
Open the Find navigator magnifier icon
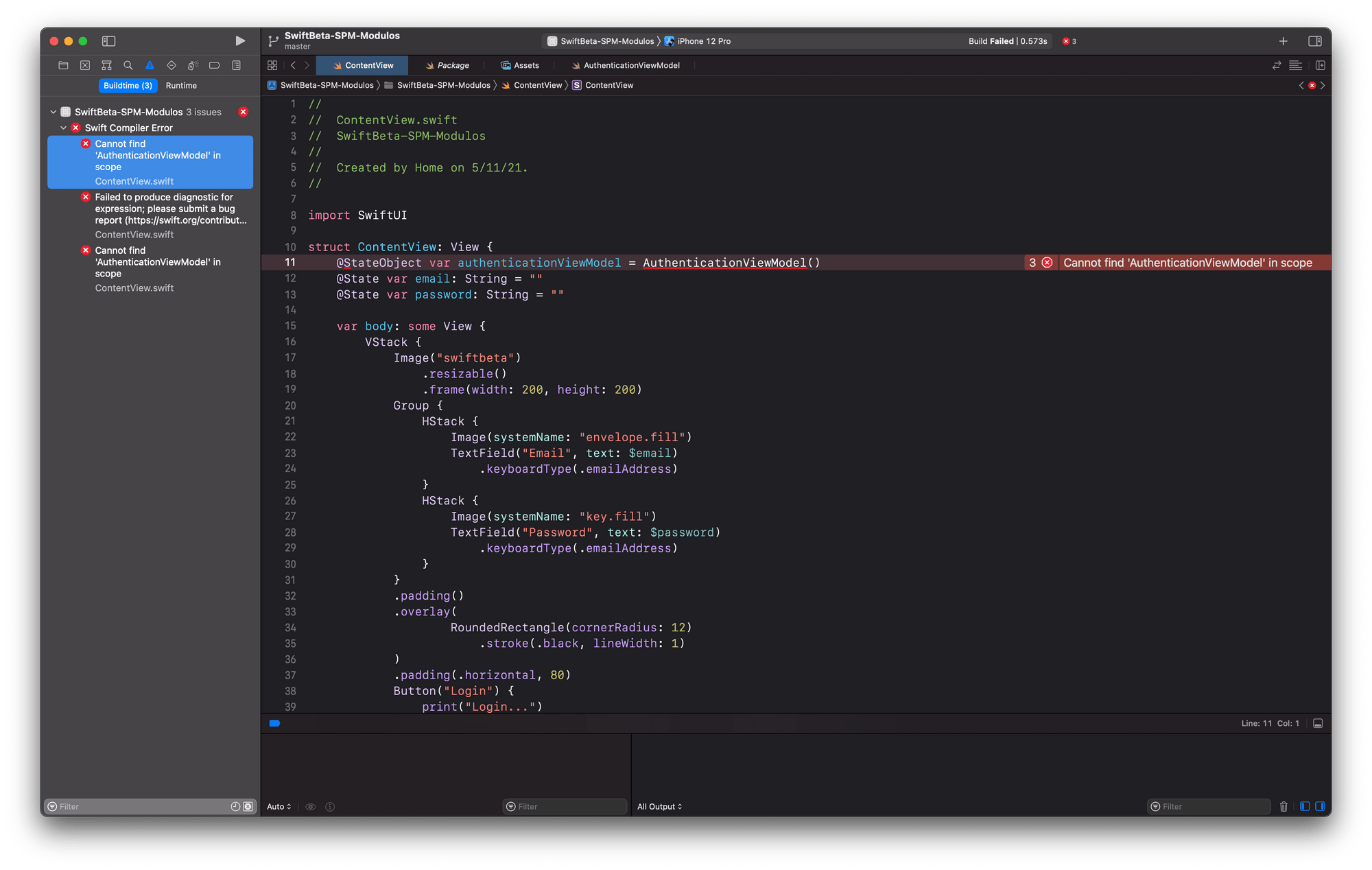[x=128, y=65]
